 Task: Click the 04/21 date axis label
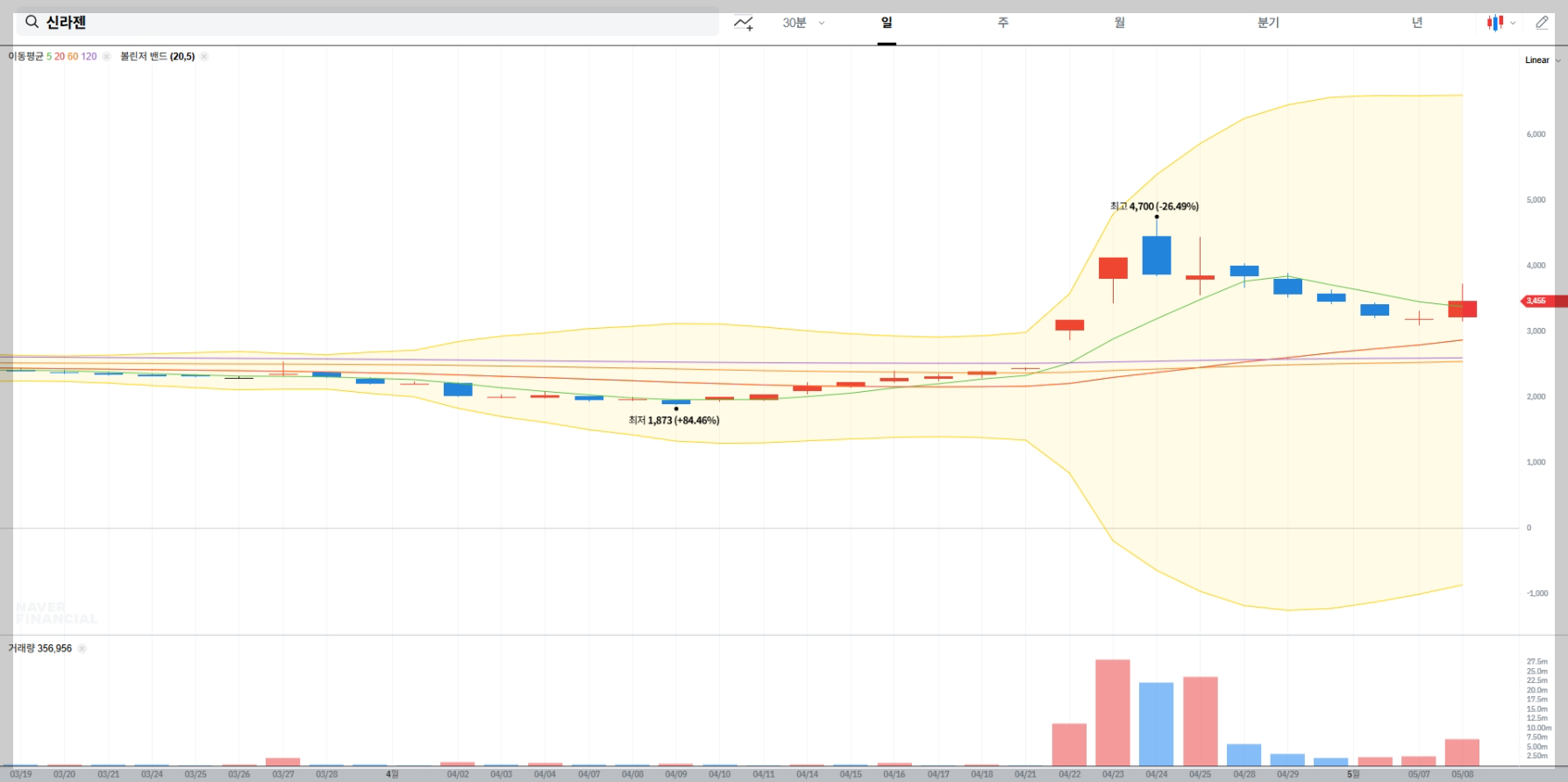1025,775
